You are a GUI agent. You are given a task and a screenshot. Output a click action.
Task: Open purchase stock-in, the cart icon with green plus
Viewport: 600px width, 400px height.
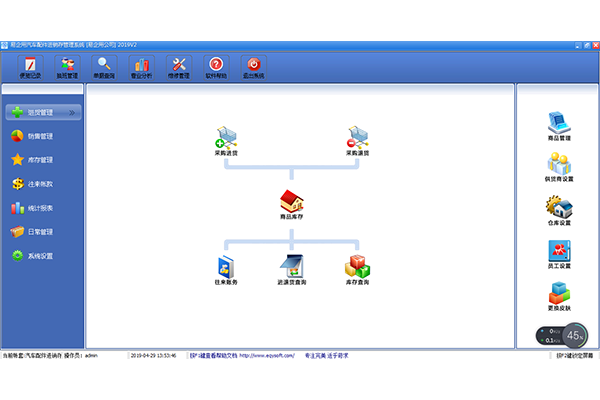226,141
